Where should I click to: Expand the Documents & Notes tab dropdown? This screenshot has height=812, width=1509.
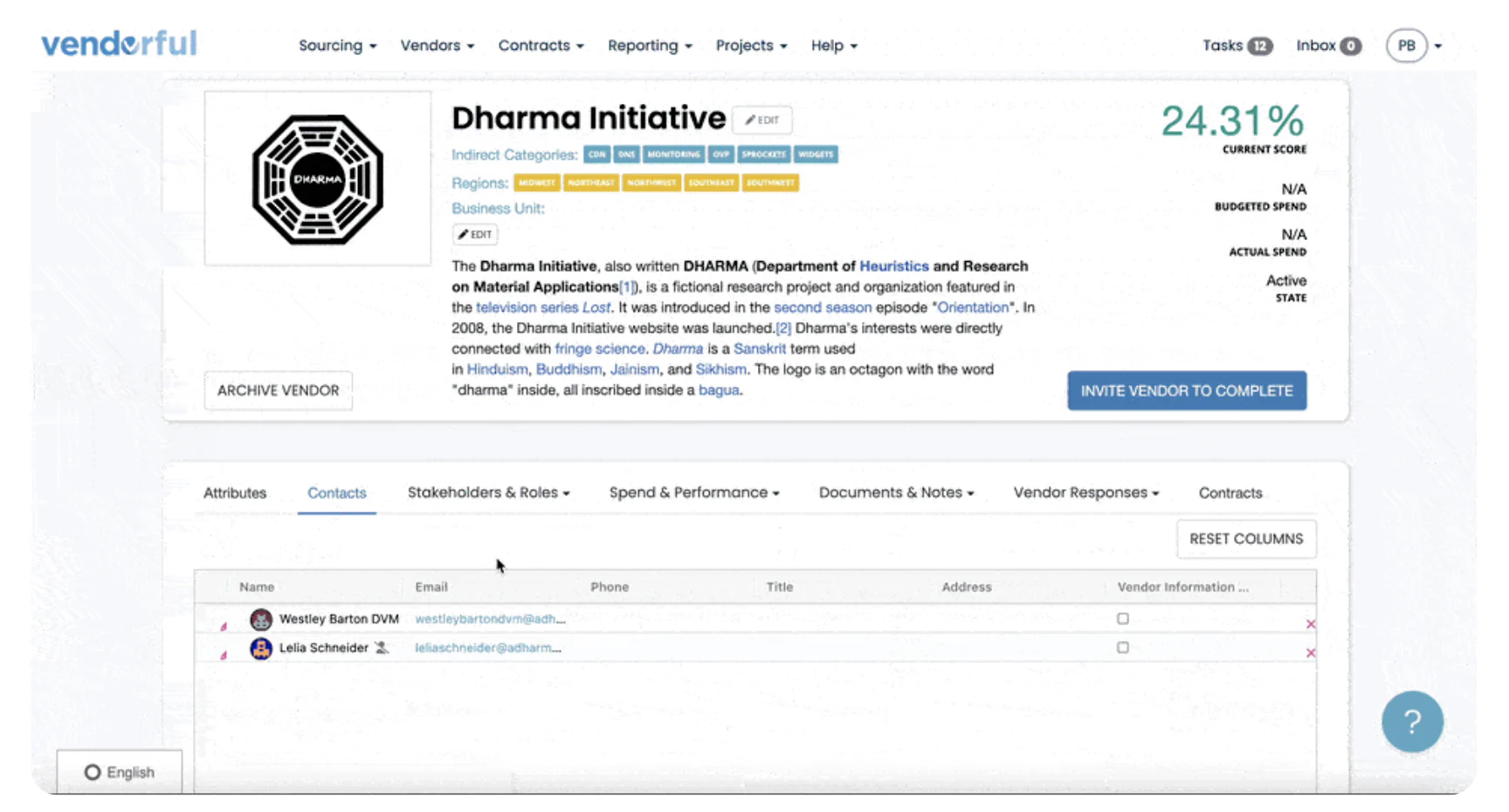(896, 492)
